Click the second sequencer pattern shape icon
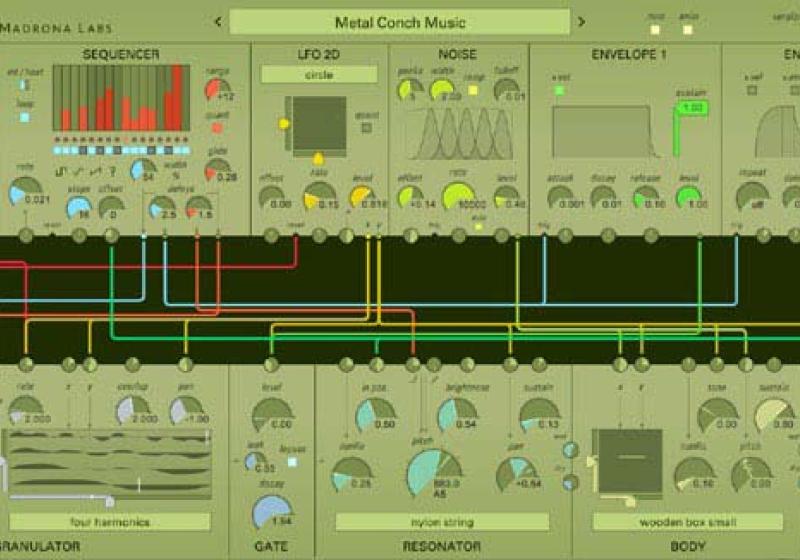This screenshot has width=800, height=560. (x=78, y=172)
